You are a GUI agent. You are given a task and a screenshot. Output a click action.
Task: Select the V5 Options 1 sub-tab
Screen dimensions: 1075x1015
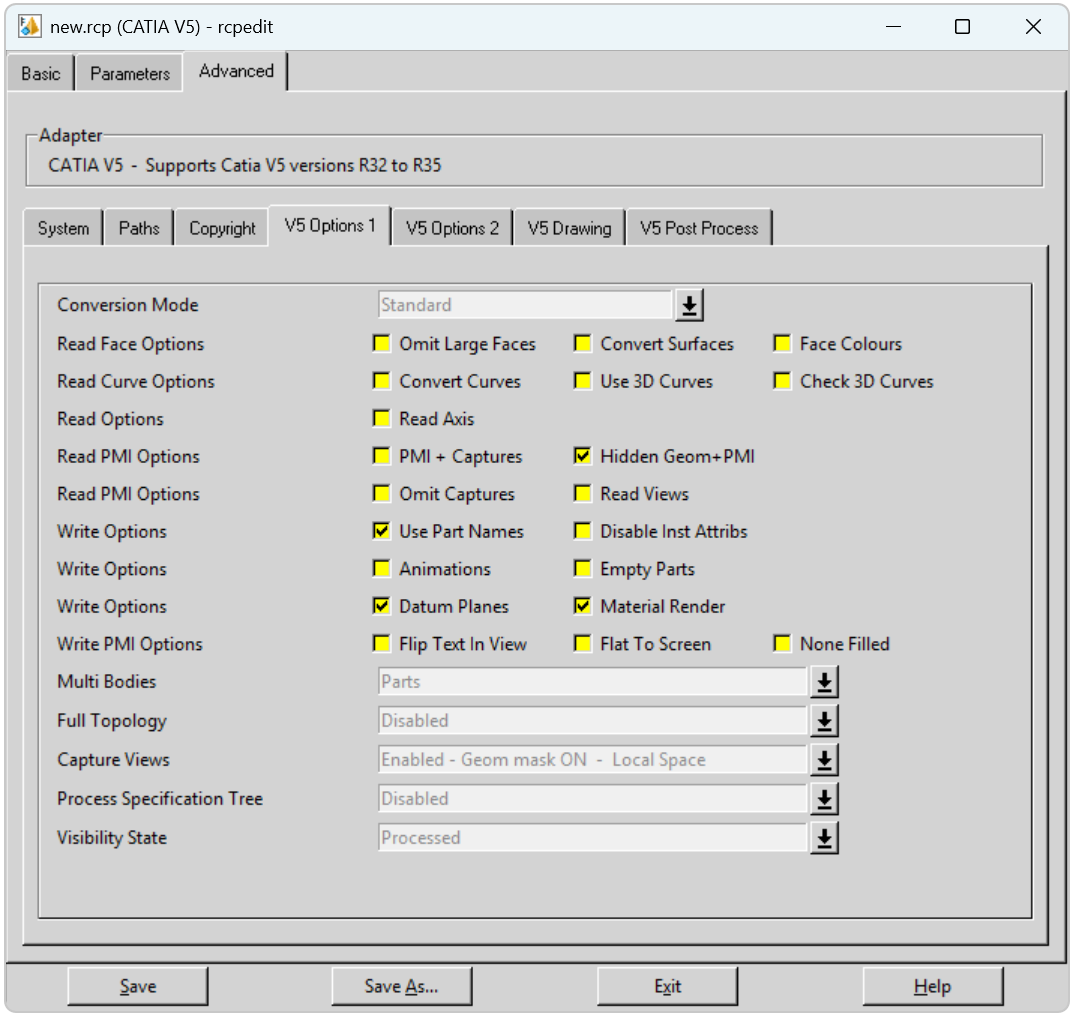coord(330,226)
